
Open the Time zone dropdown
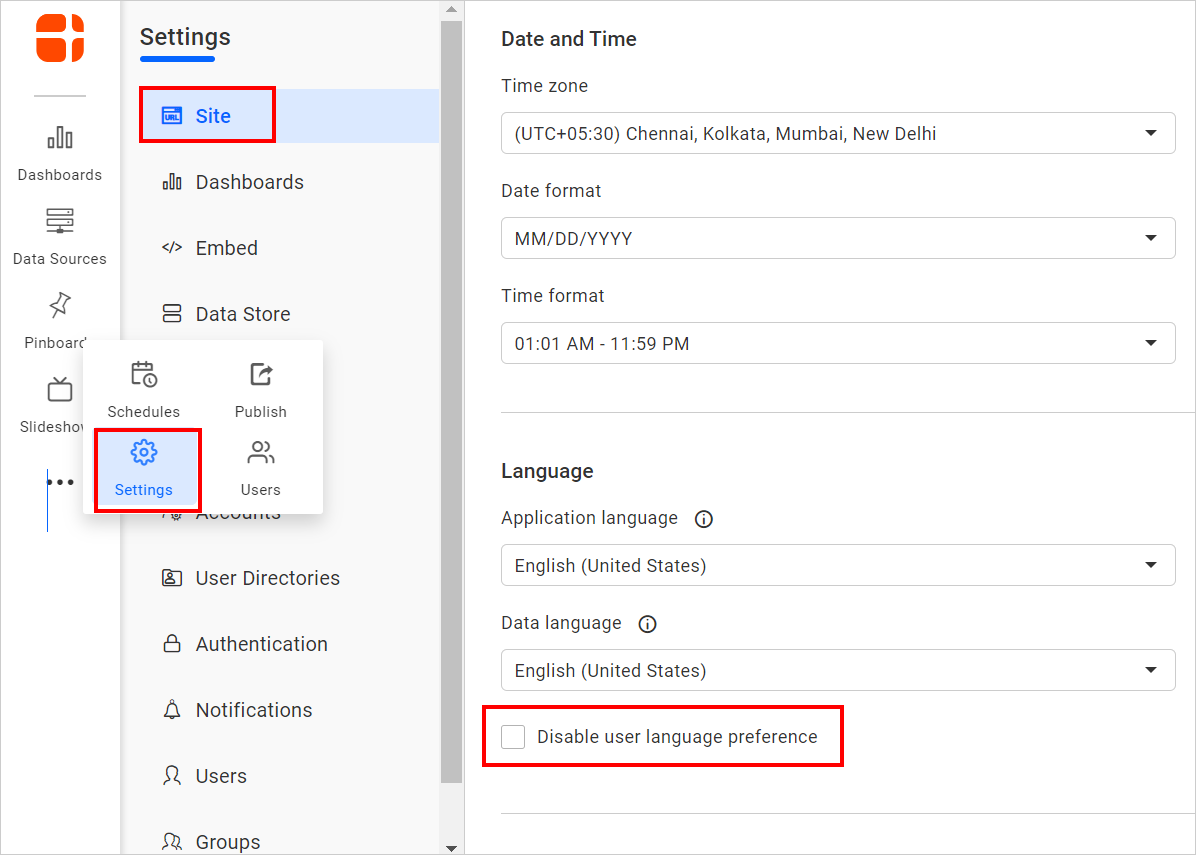point(837,133)
